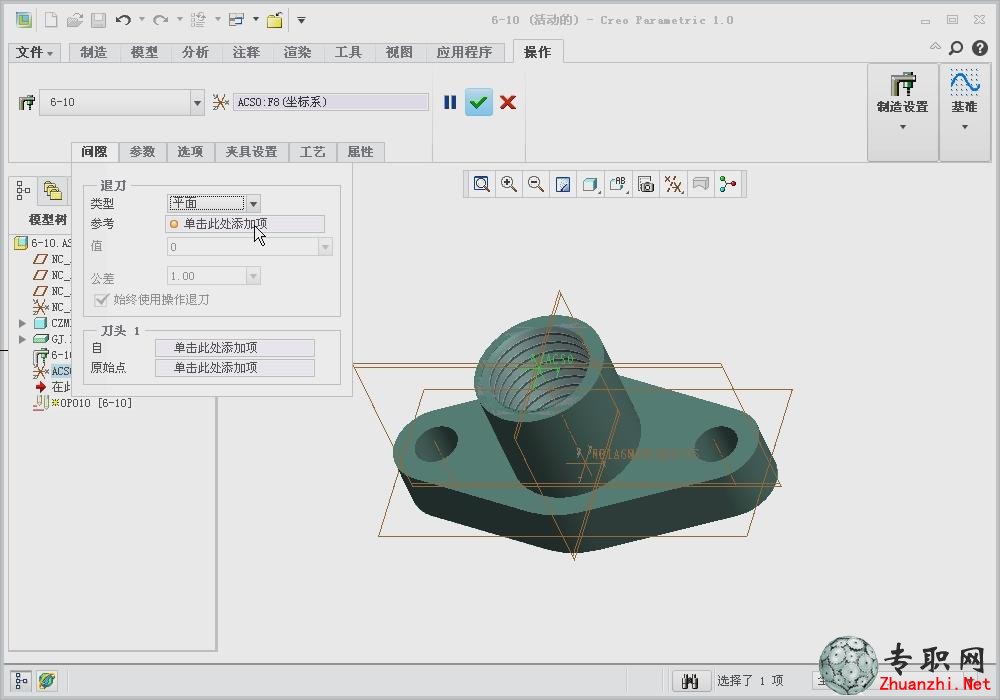This screenshot has width=1000, height=700.
Task: Switch to the 应用程序 ribbon tab
Action: (x=464, y=52)
